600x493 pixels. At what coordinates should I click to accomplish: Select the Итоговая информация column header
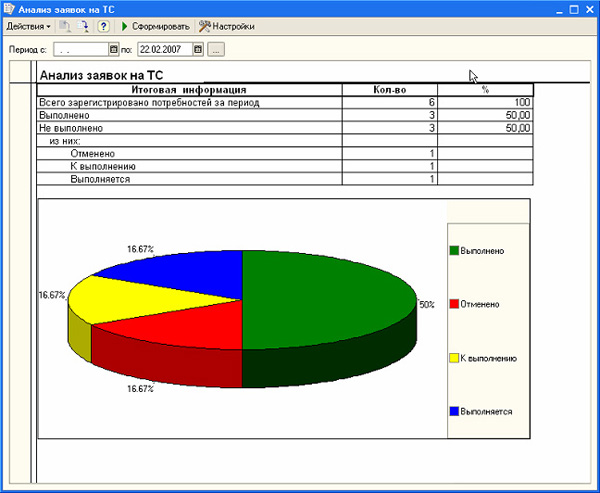click(189, 90)
